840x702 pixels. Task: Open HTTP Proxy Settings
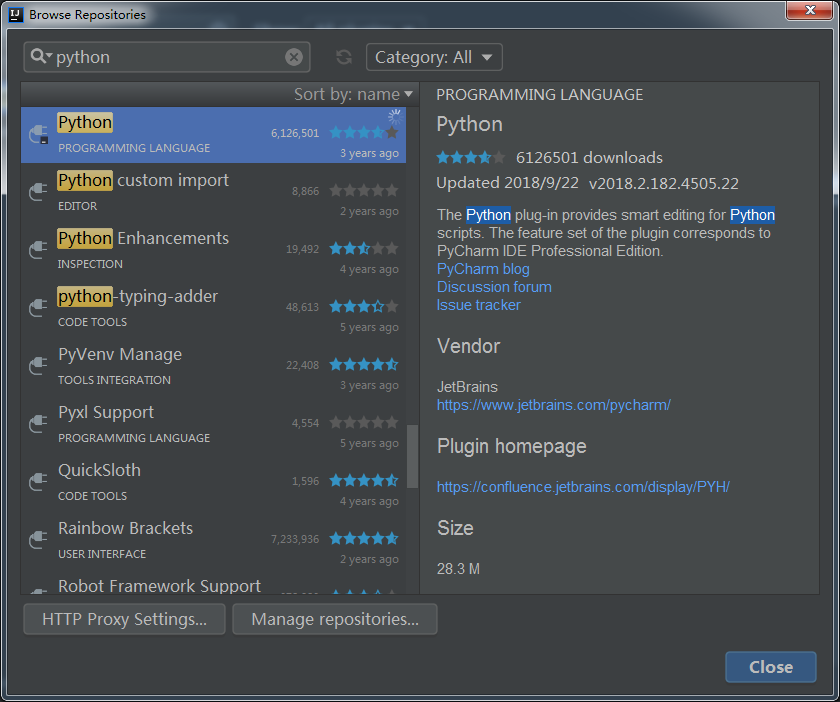pyautogui.click(x=124, y=619)
